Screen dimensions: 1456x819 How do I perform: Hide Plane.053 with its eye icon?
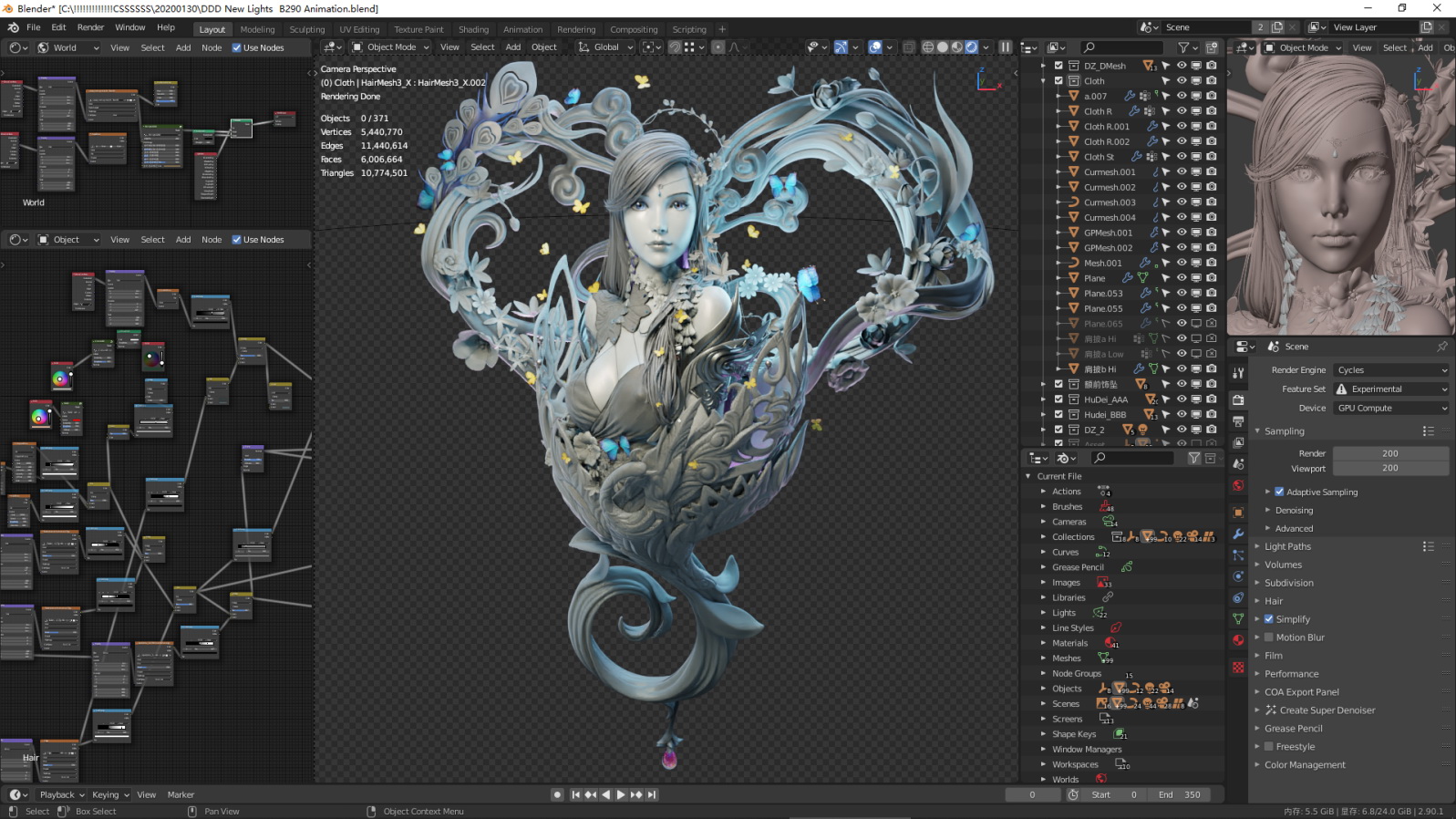(x=1182, y=294)
